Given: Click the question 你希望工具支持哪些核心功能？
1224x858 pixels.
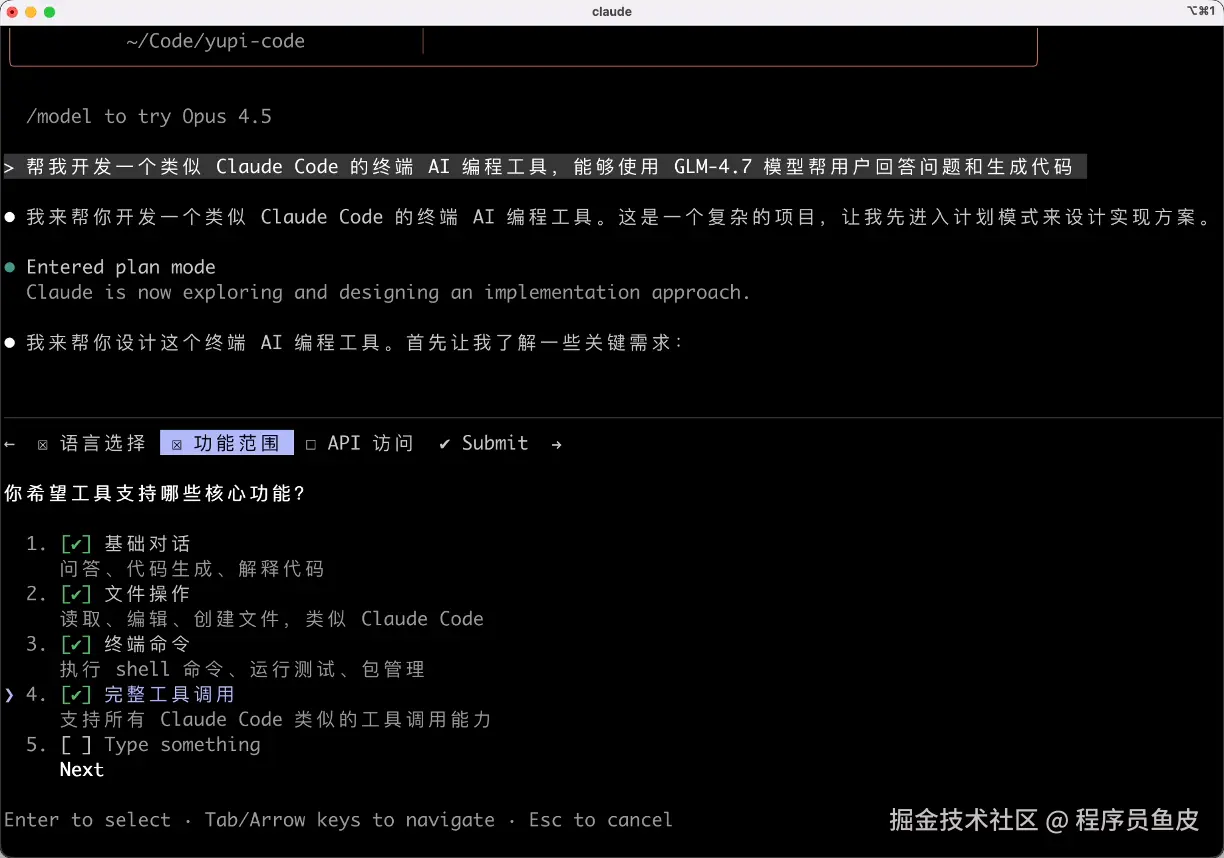Looking at the screenshot, I should [155, 494].
